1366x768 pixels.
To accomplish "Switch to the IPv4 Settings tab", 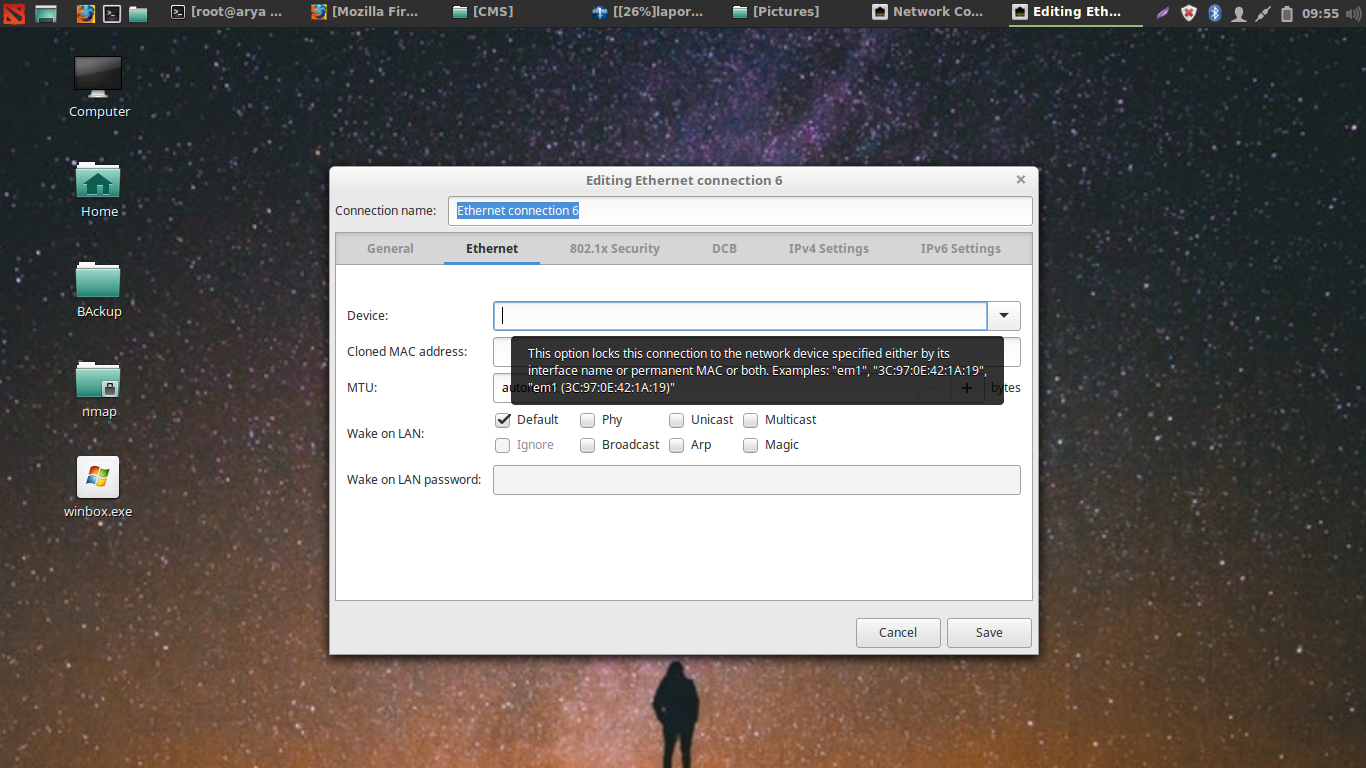I will [828, 248].
